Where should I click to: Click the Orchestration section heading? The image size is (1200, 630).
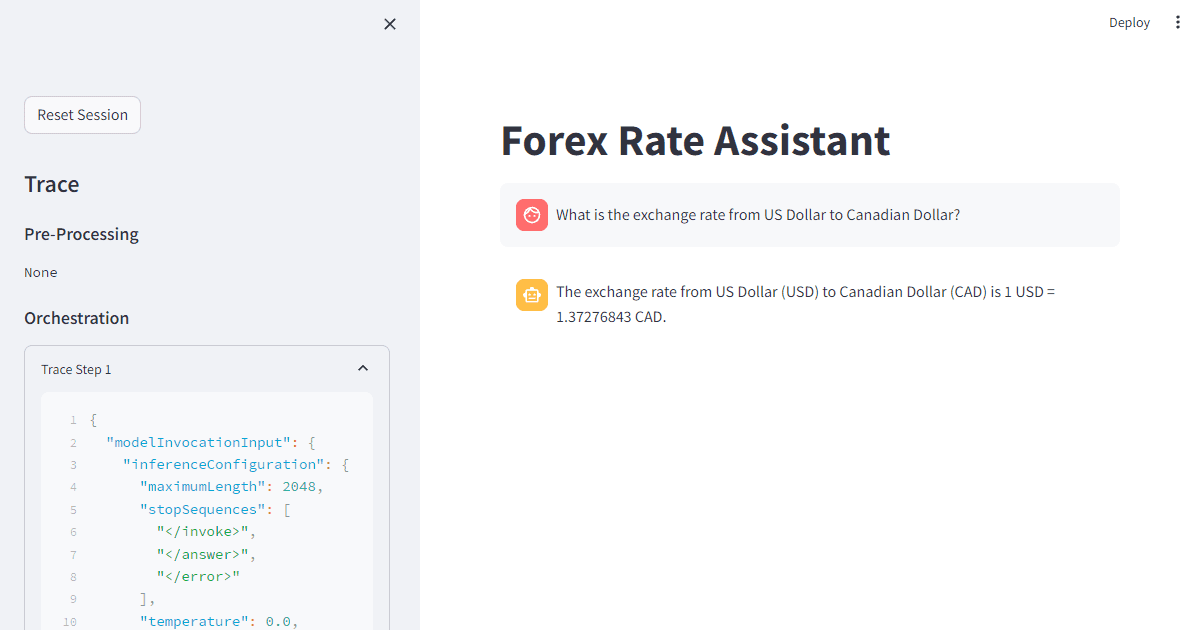tap(77, 318)
